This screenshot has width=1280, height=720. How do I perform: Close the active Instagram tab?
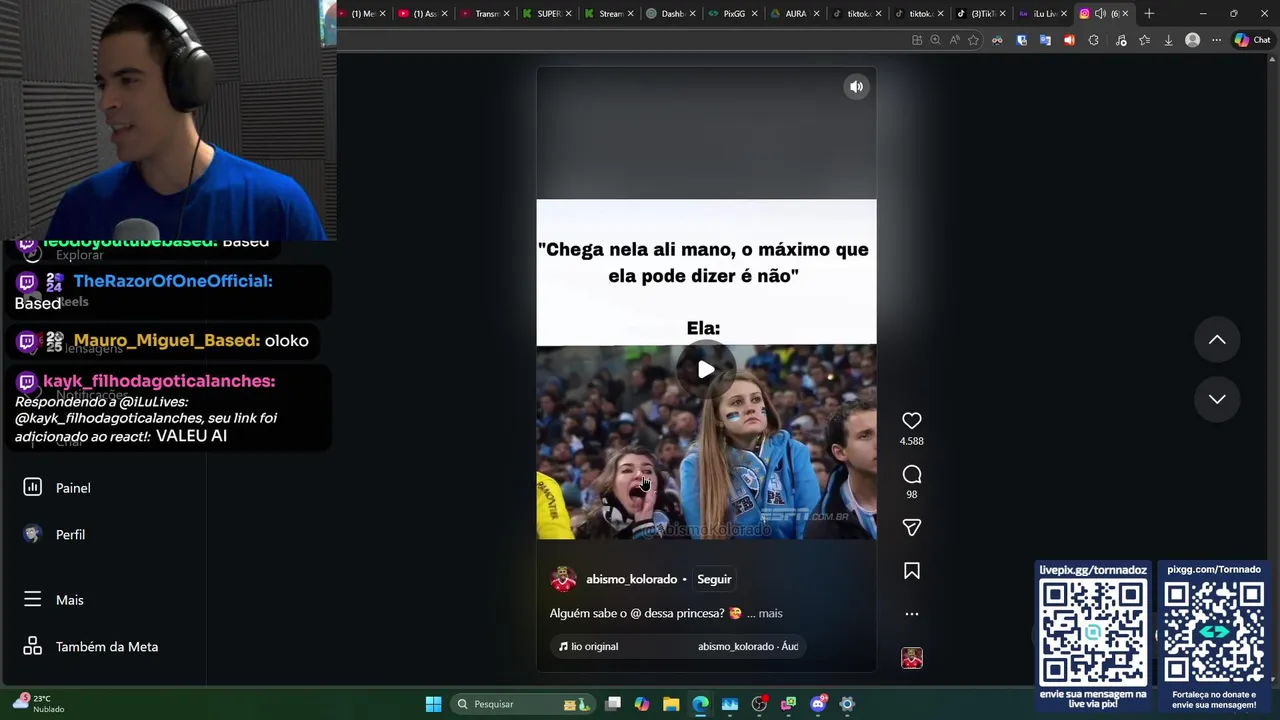point(1125,13)
